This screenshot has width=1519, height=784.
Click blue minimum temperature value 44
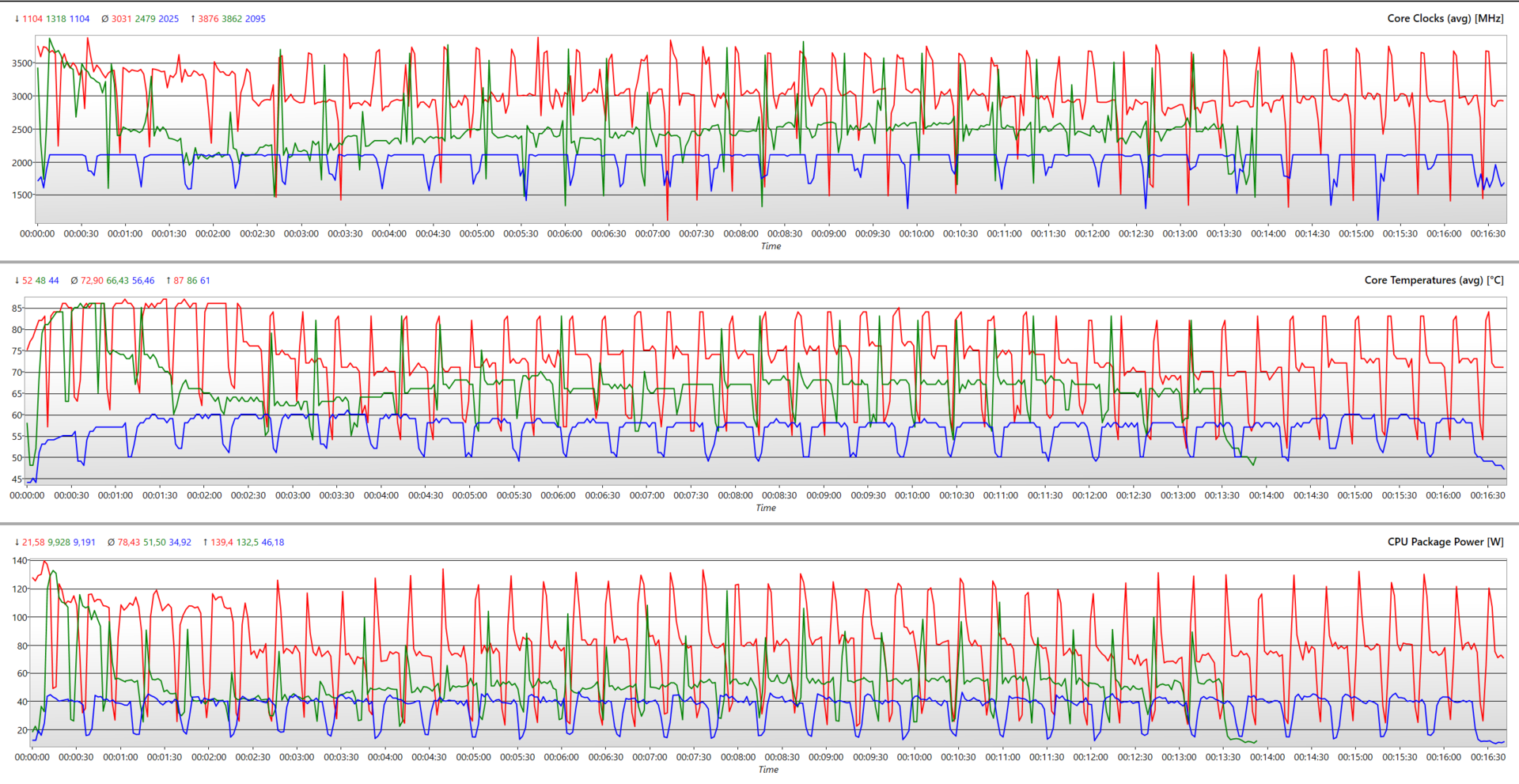point(54,281)
